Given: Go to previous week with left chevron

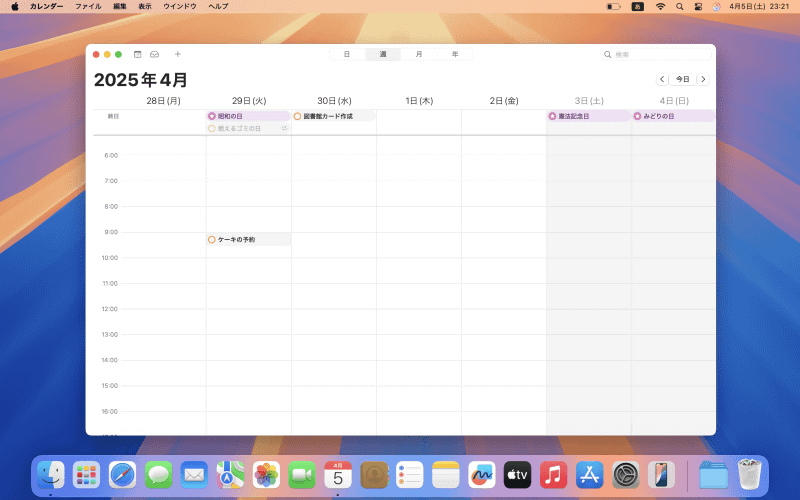Looking at the screenshot, I should click(x=662, y=79).
